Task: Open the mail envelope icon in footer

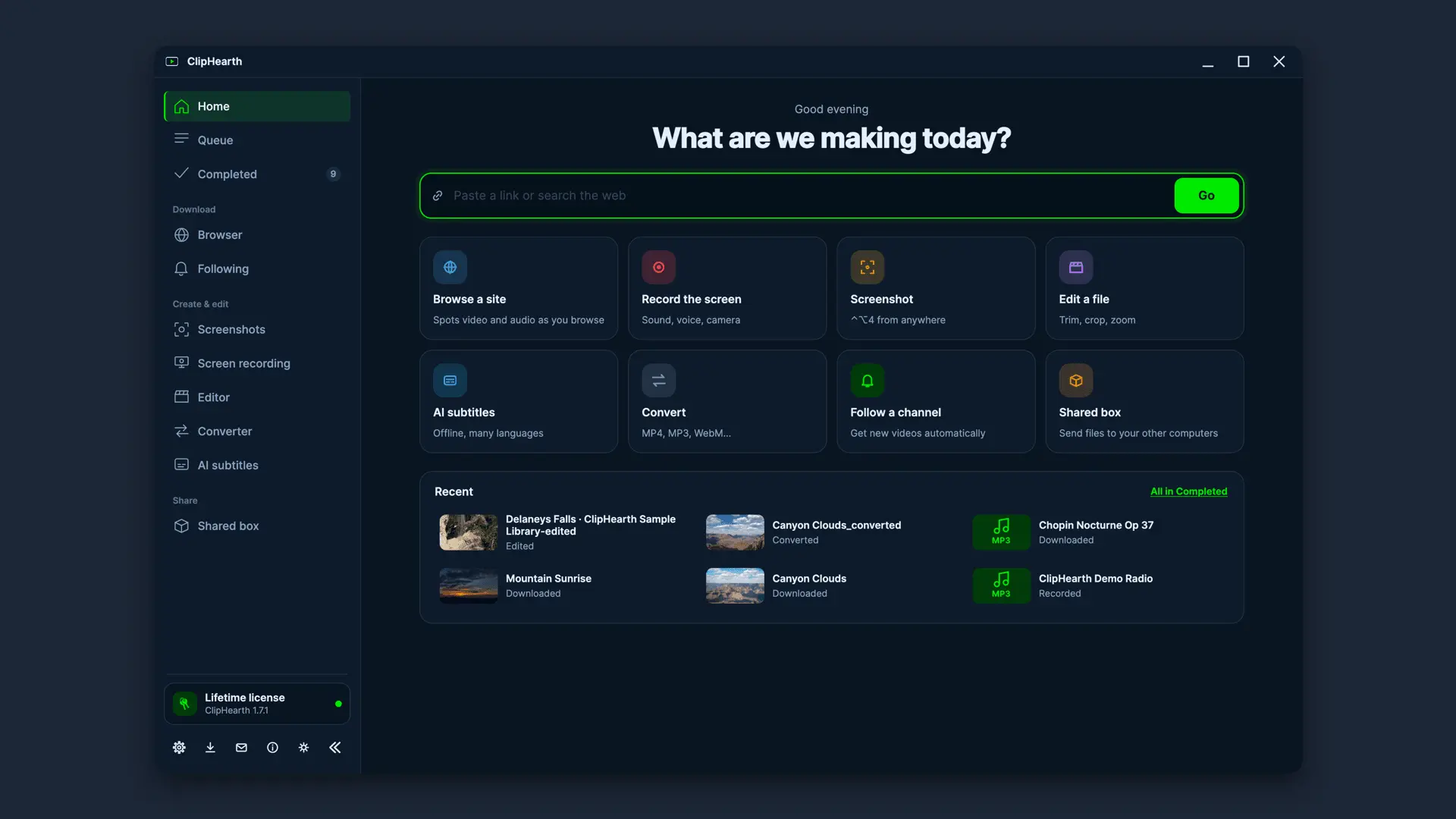Action: (x=241, y=748)
